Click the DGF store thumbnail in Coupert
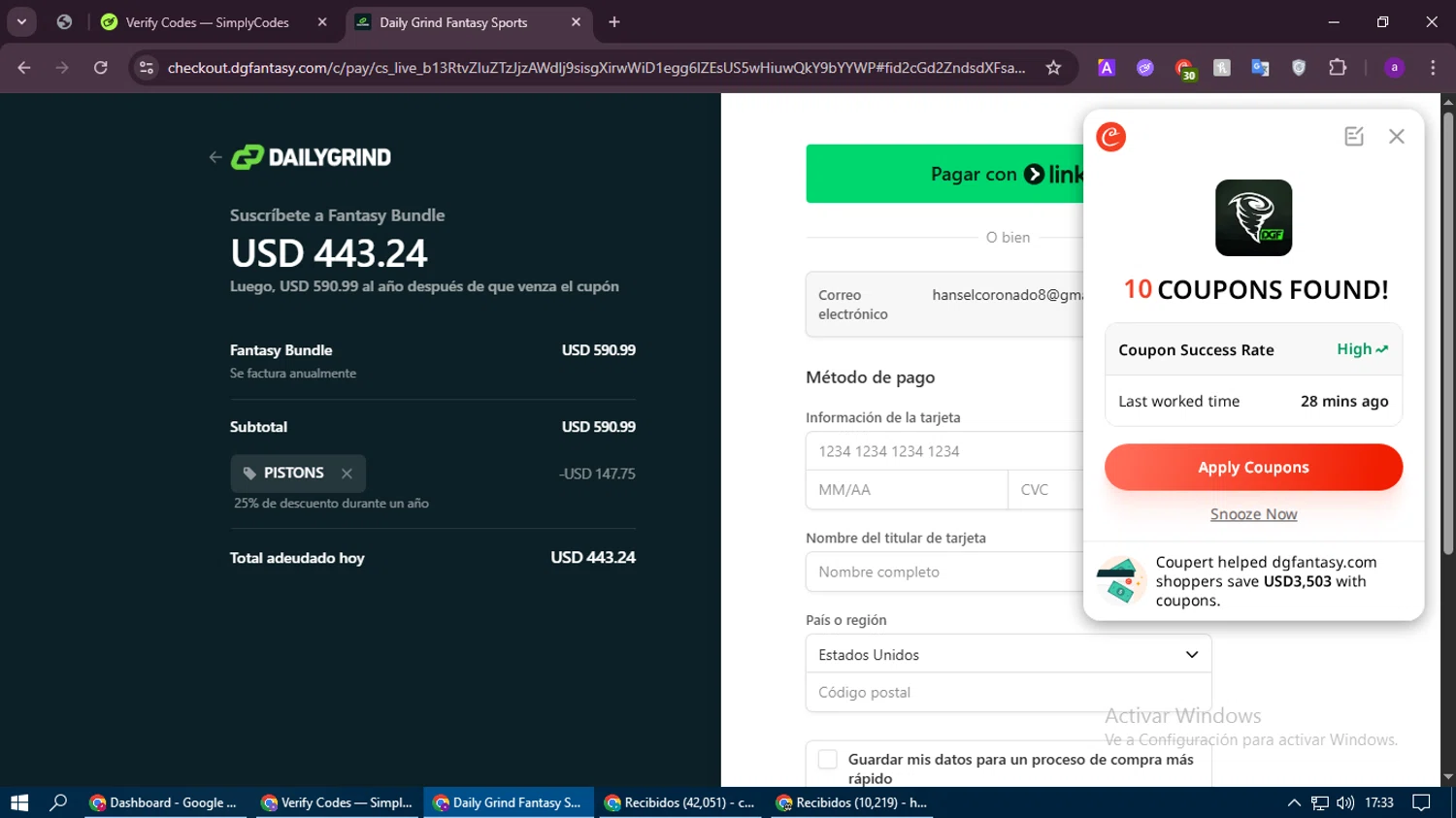This screenshot has height=818, width=1456. (1254, 217)
